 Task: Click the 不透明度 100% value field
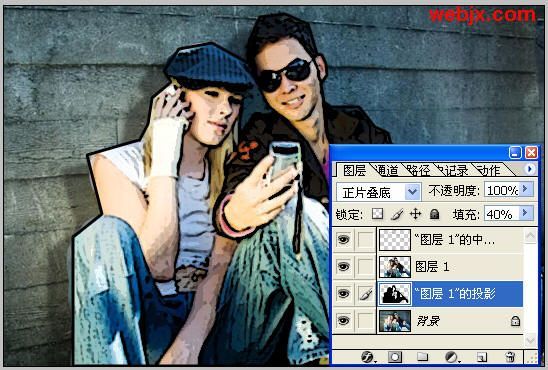click(502, 190)
